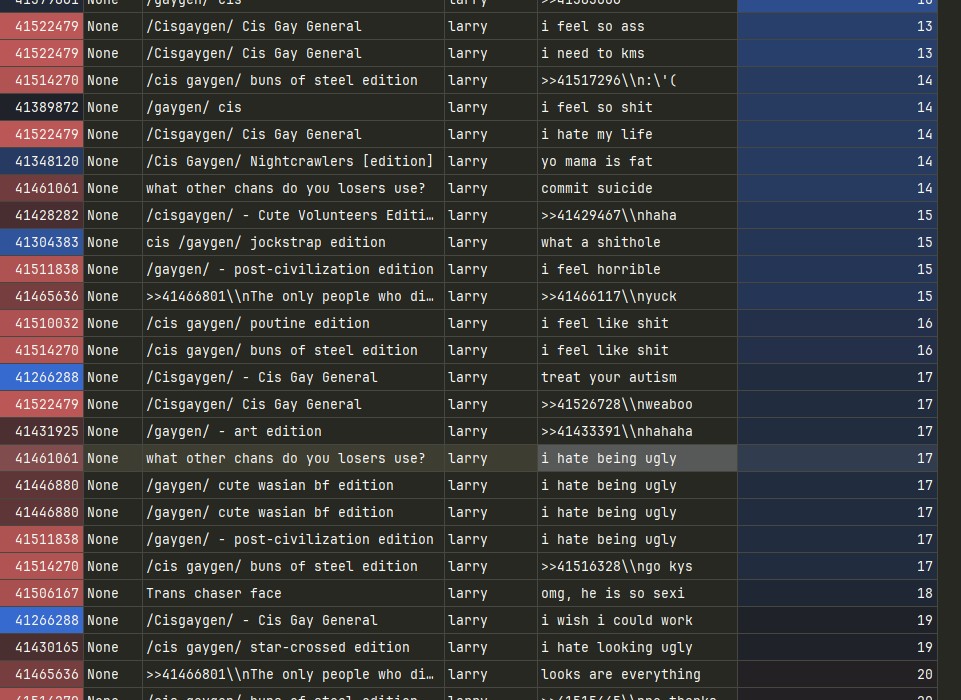Select 'Trans chaser face' title cell
This screenshot has height=700, width=961.
click(x=293, y=593)
